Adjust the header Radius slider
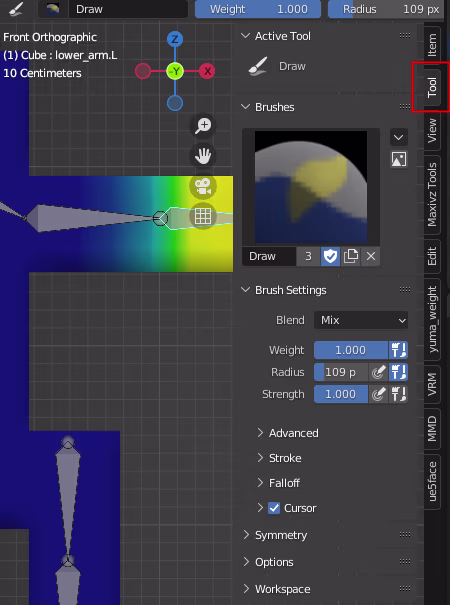The width and height of the screenshot is (450, 605). (386, 9)
